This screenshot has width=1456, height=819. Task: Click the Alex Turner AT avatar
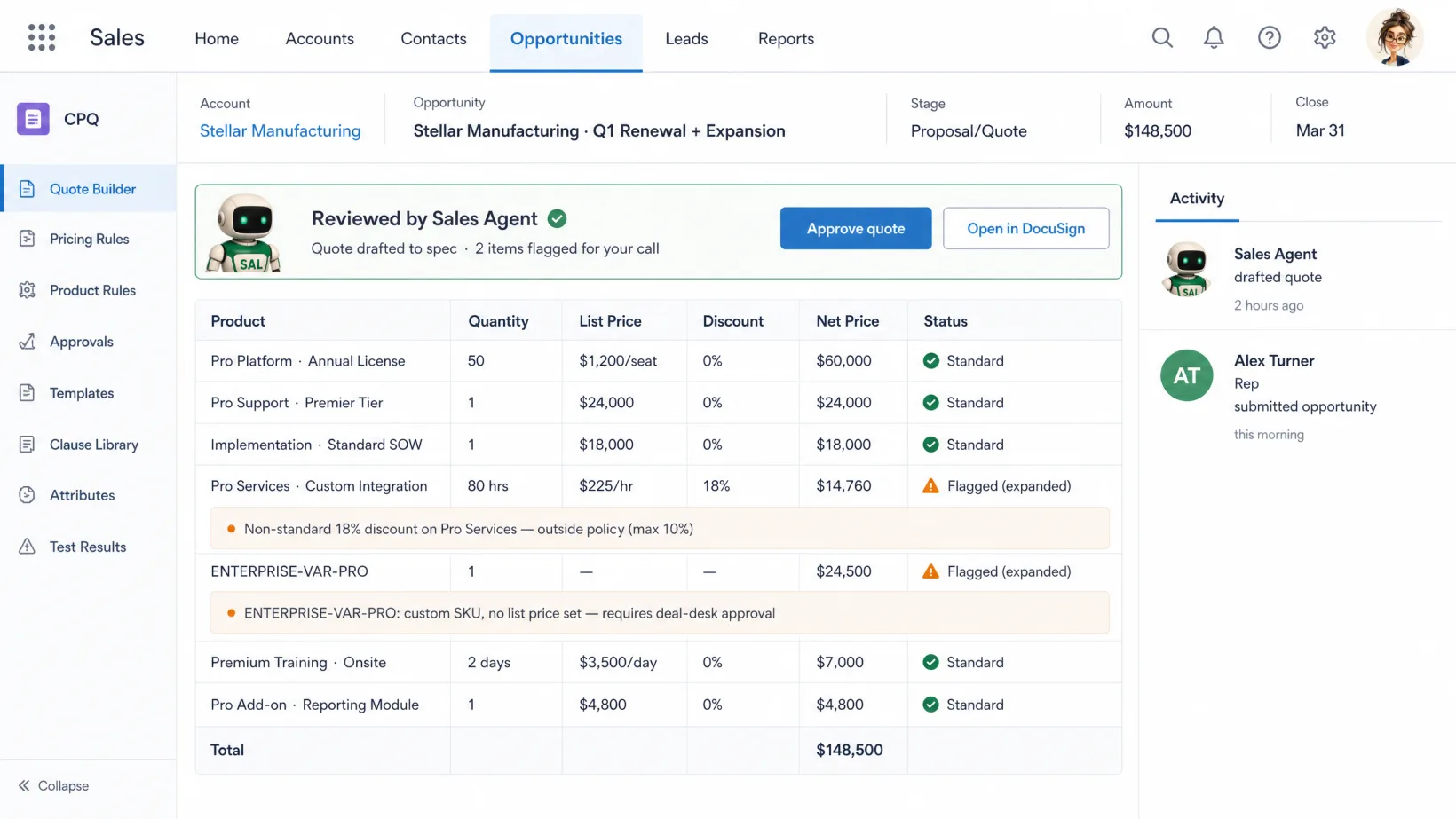coord(1186,375)
